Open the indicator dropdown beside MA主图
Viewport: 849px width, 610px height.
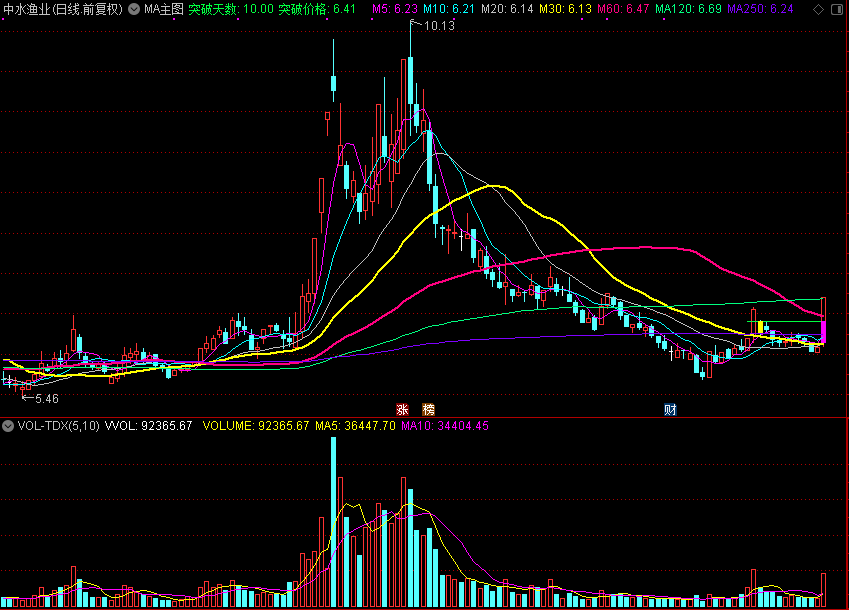coord(134,9)
